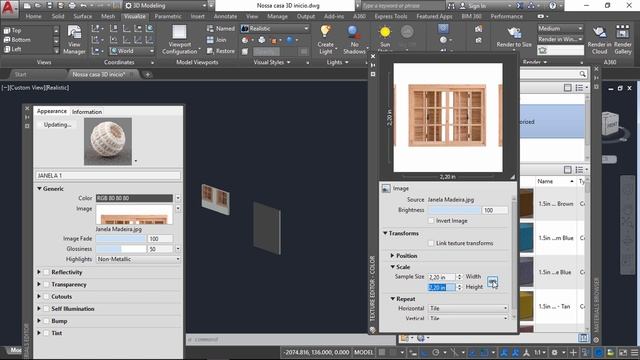Image resolution: width=640 pixels, height=360 pixels.
Task: Switch to the Information tab
Action: (87, 111)
